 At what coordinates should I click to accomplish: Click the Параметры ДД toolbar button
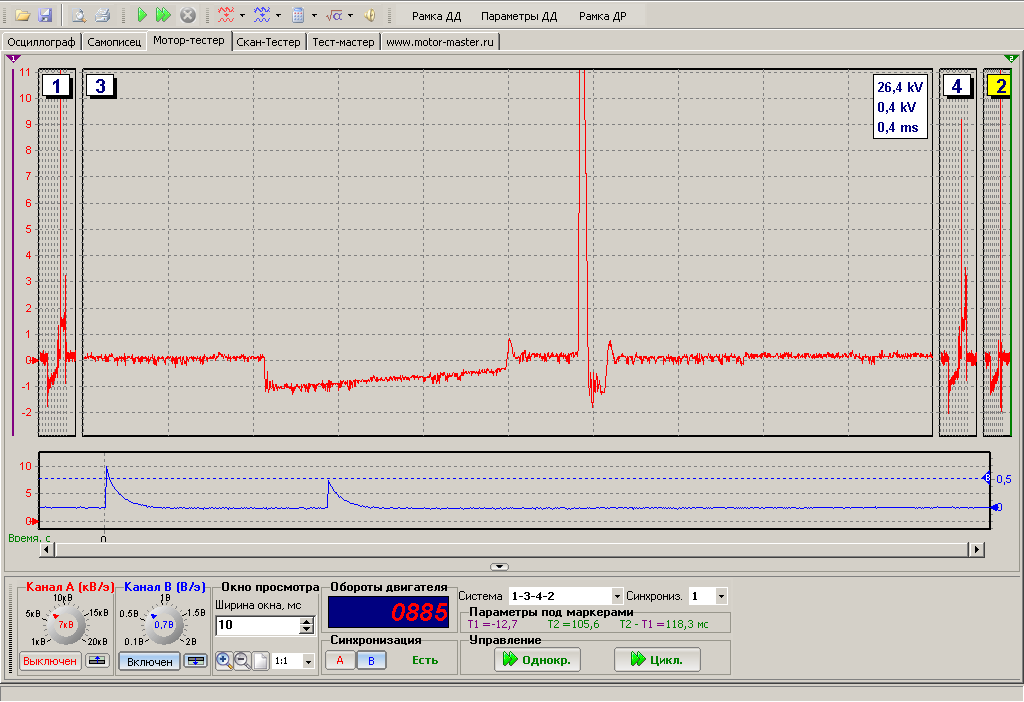518,17
